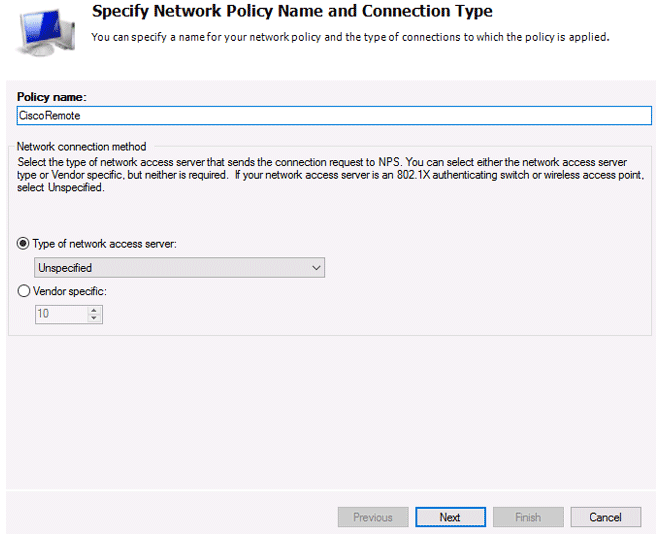The width and height of the screenshot is (664, 543).
Task: Click the computer monitor wizard icon
Action: (x=47, y=33)
